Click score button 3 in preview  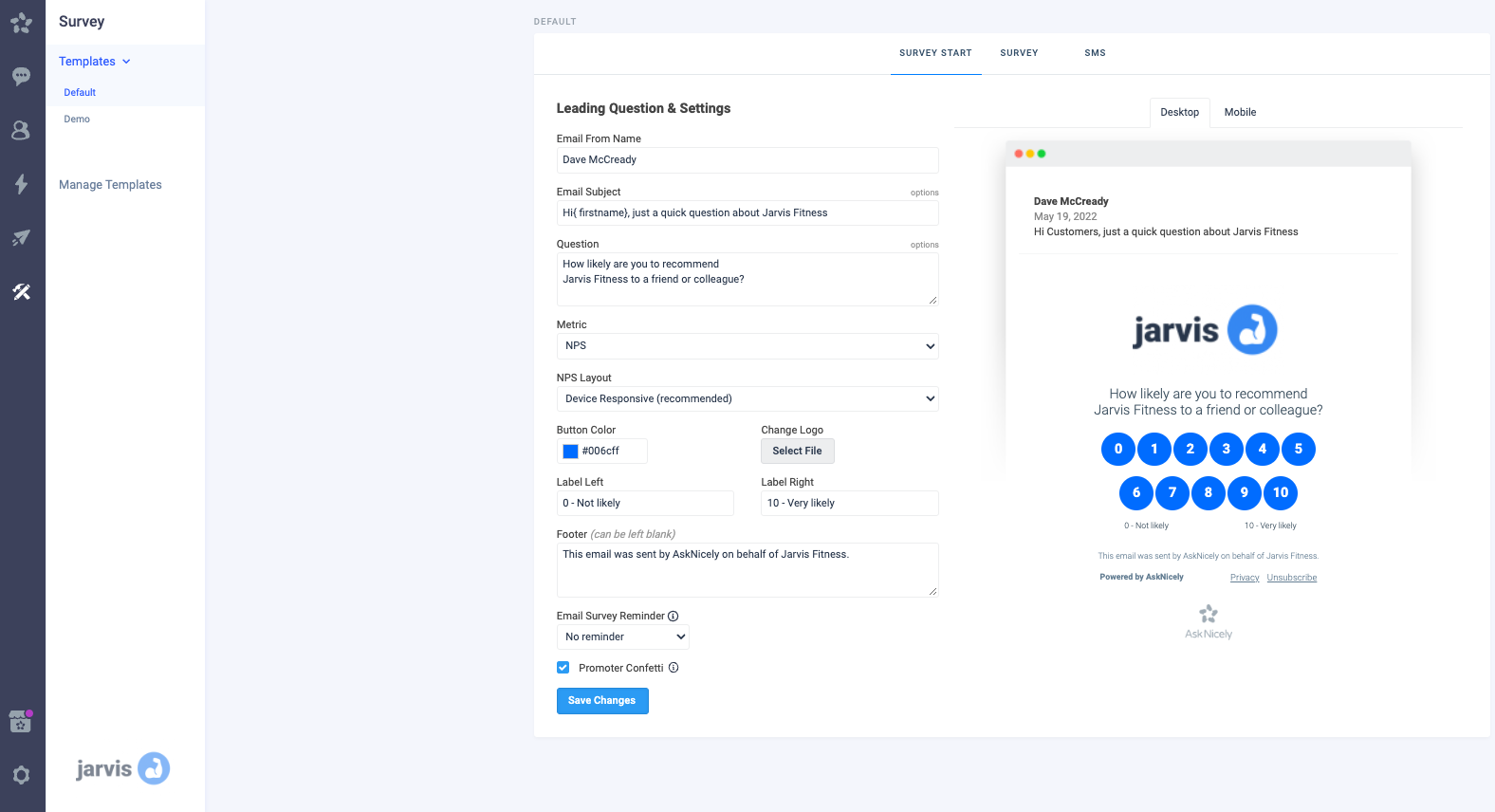[x=1227, y=449]
